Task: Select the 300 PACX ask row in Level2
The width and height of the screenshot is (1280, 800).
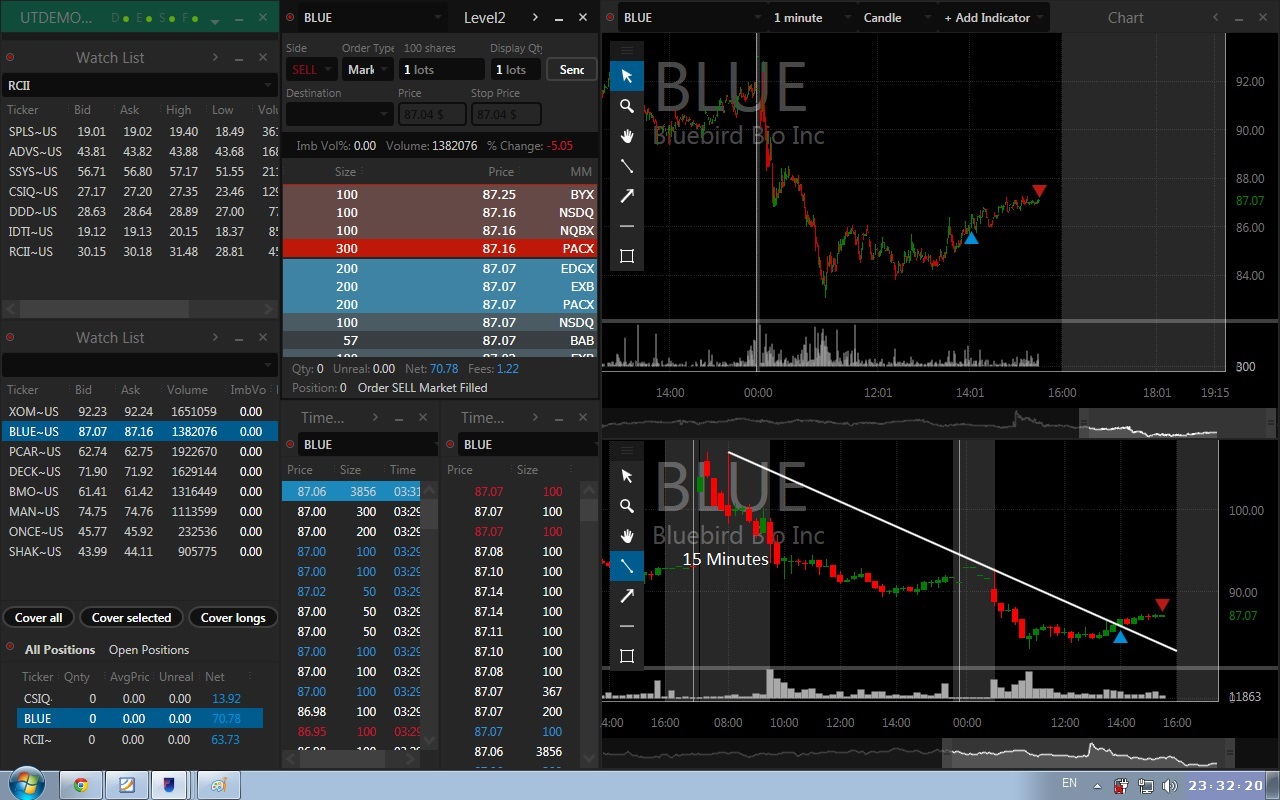Action: click(x=440, y=248)
